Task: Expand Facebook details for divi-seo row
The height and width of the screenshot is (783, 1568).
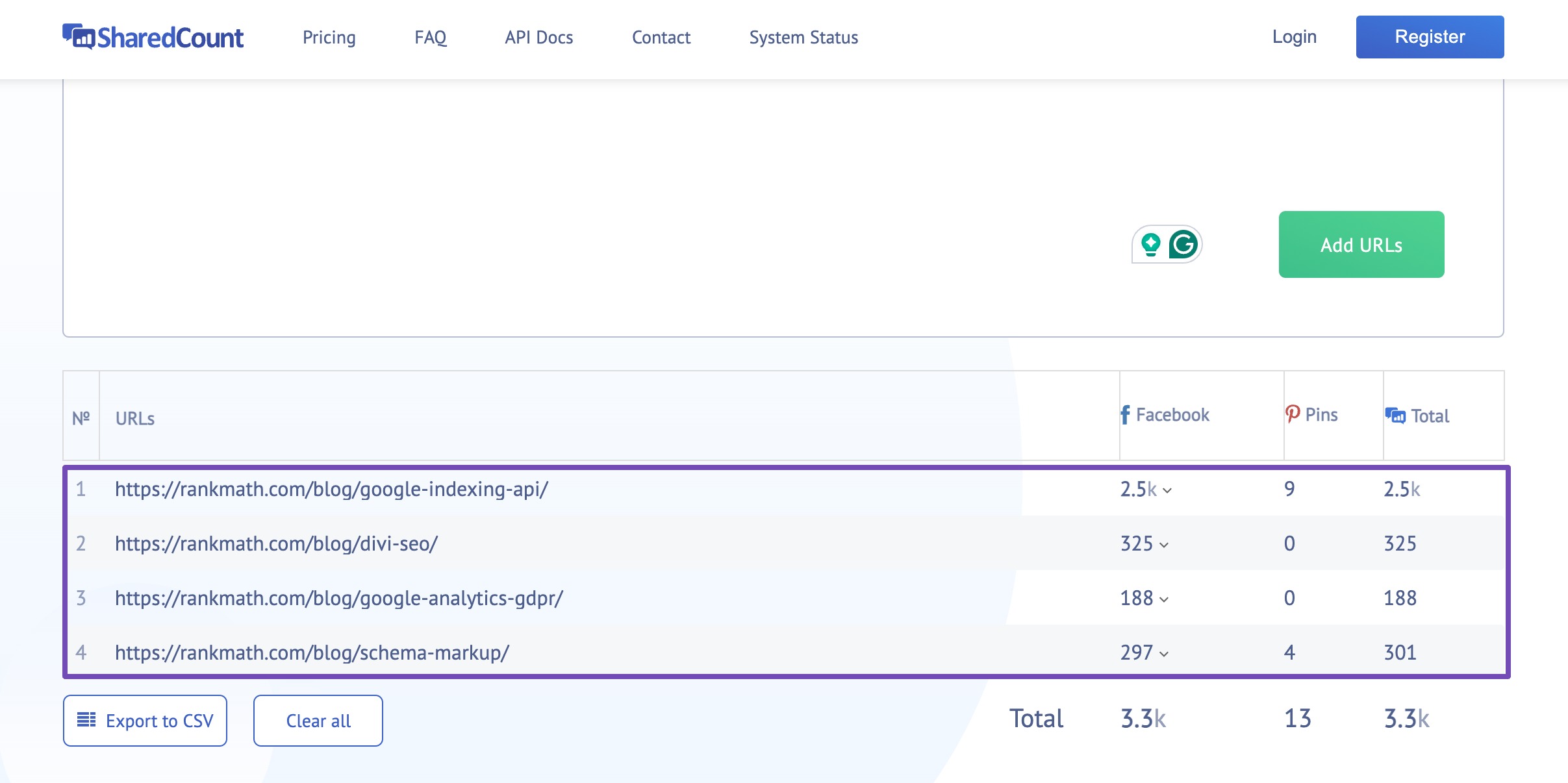Action: (1164, 545)
